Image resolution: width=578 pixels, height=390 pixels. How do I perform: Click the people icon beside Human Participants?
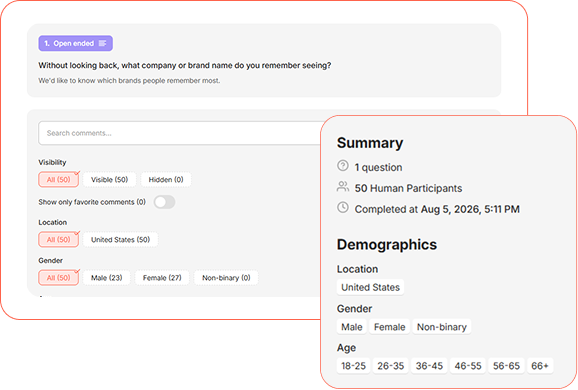click(x=343, y=187)
